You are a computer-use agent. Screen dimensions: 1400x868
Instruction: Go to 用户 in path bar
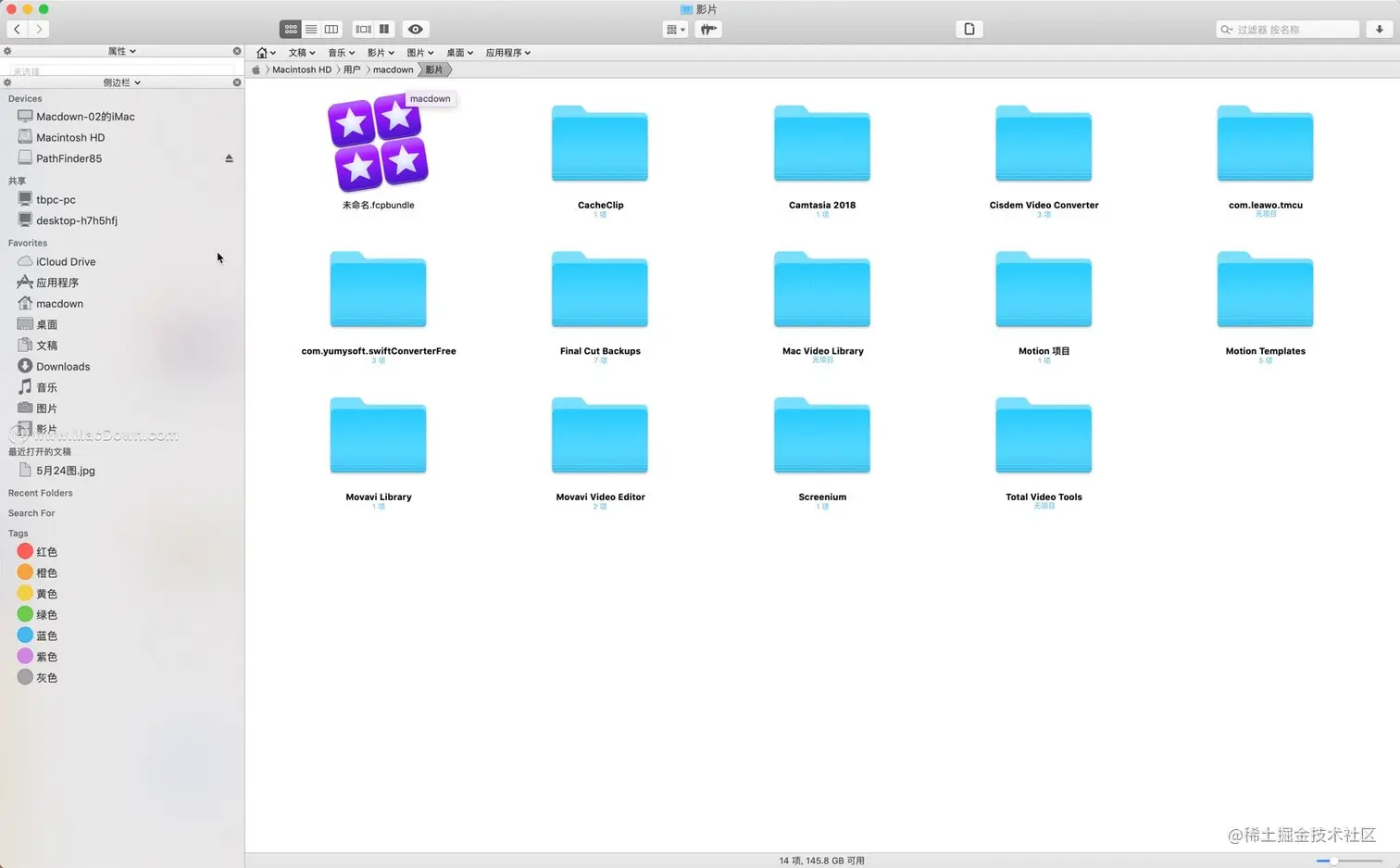point(352,69)
